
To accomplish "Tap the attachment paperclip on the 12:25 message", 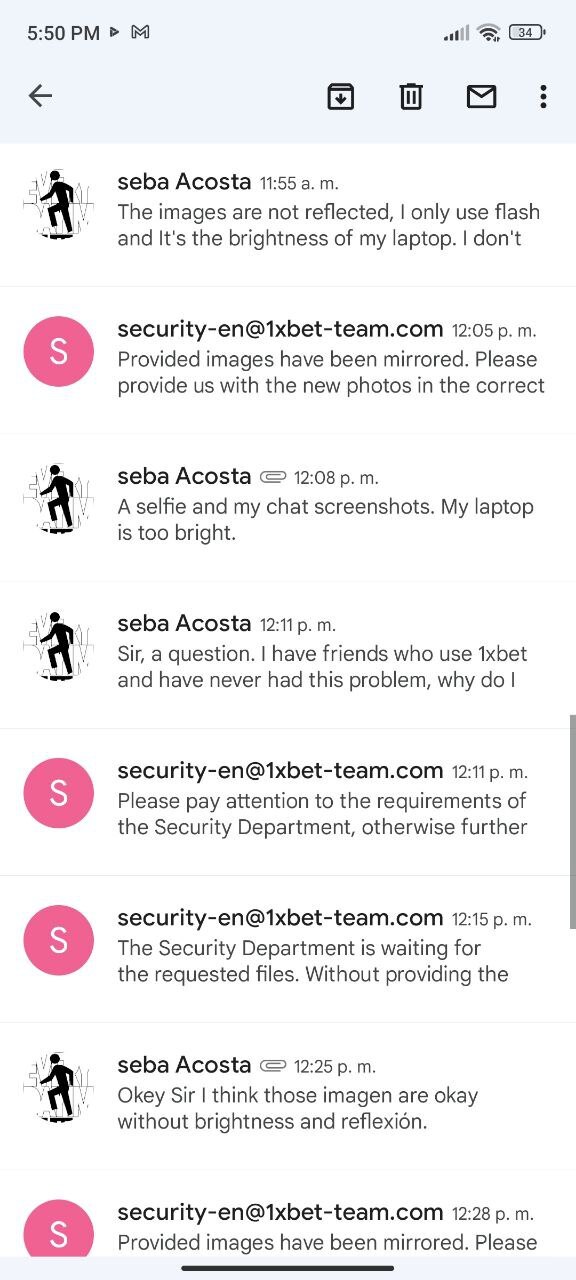I will click(273, 1065).
